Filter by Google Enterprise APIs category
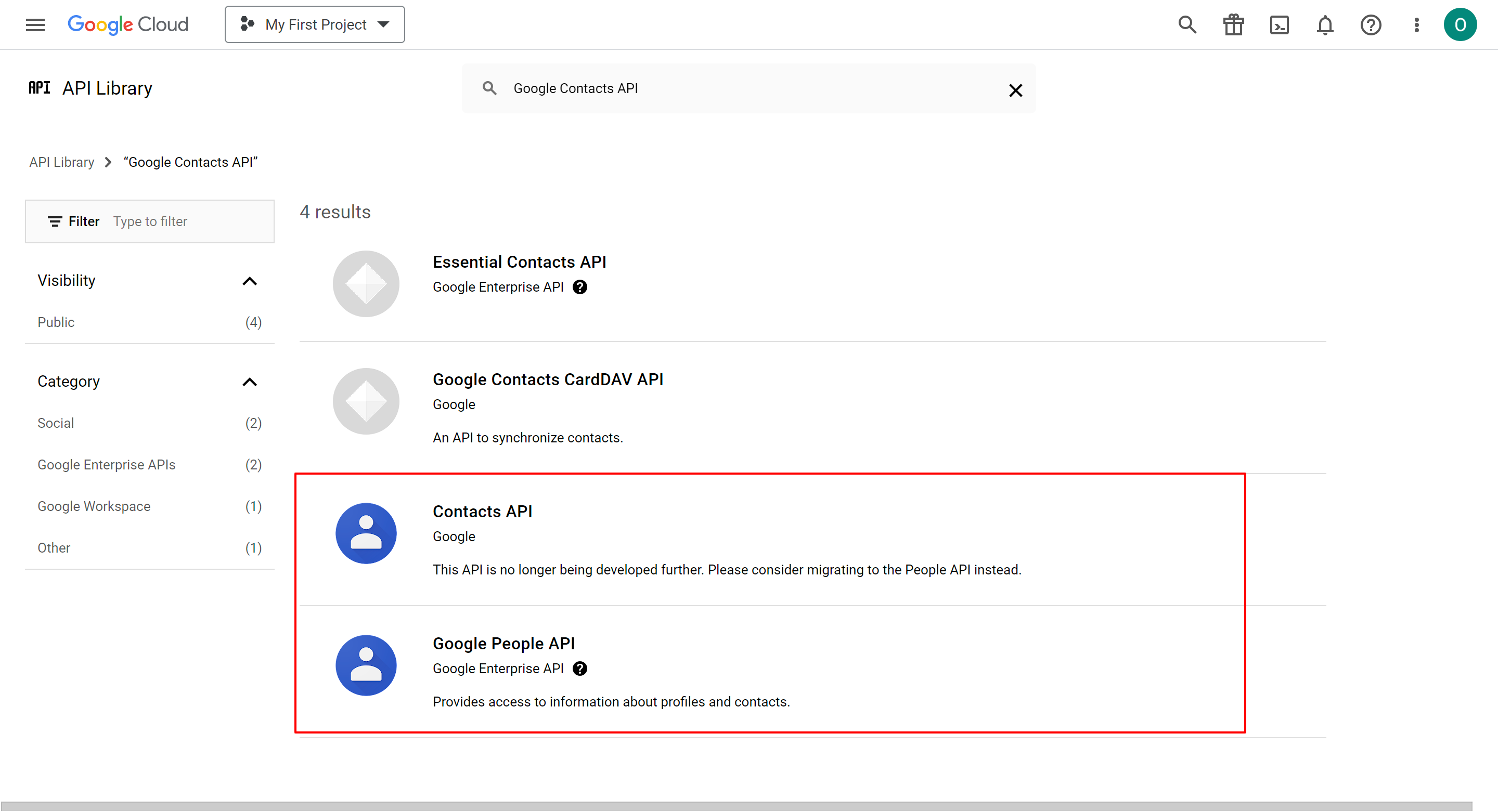The height and width of the screenshot is (812, 1498). [149, 464]
